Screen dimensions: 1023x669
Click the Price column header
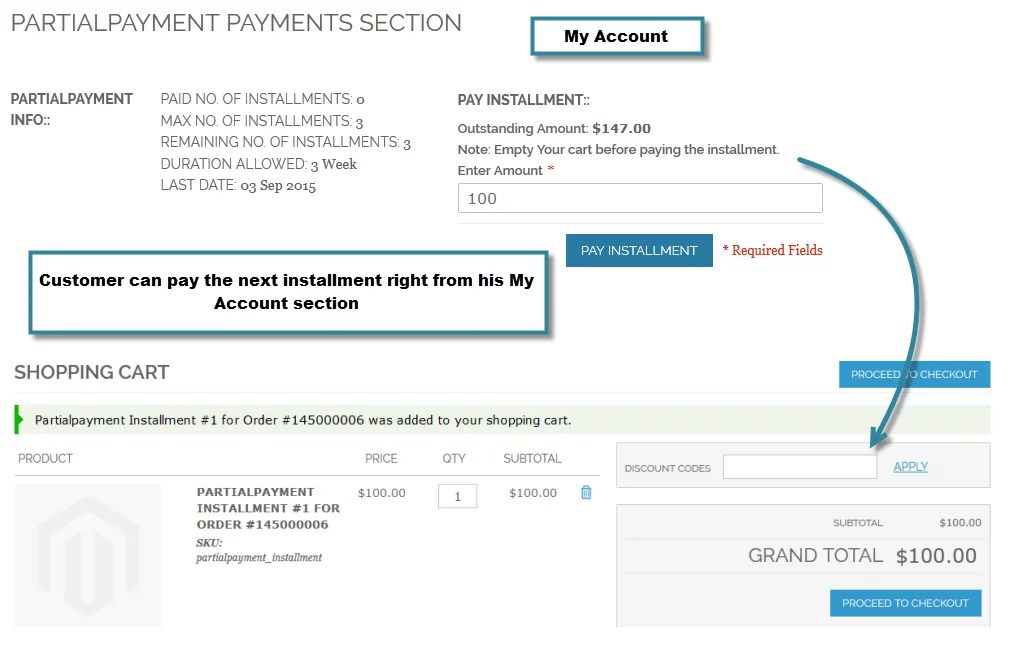coord(381,458)
